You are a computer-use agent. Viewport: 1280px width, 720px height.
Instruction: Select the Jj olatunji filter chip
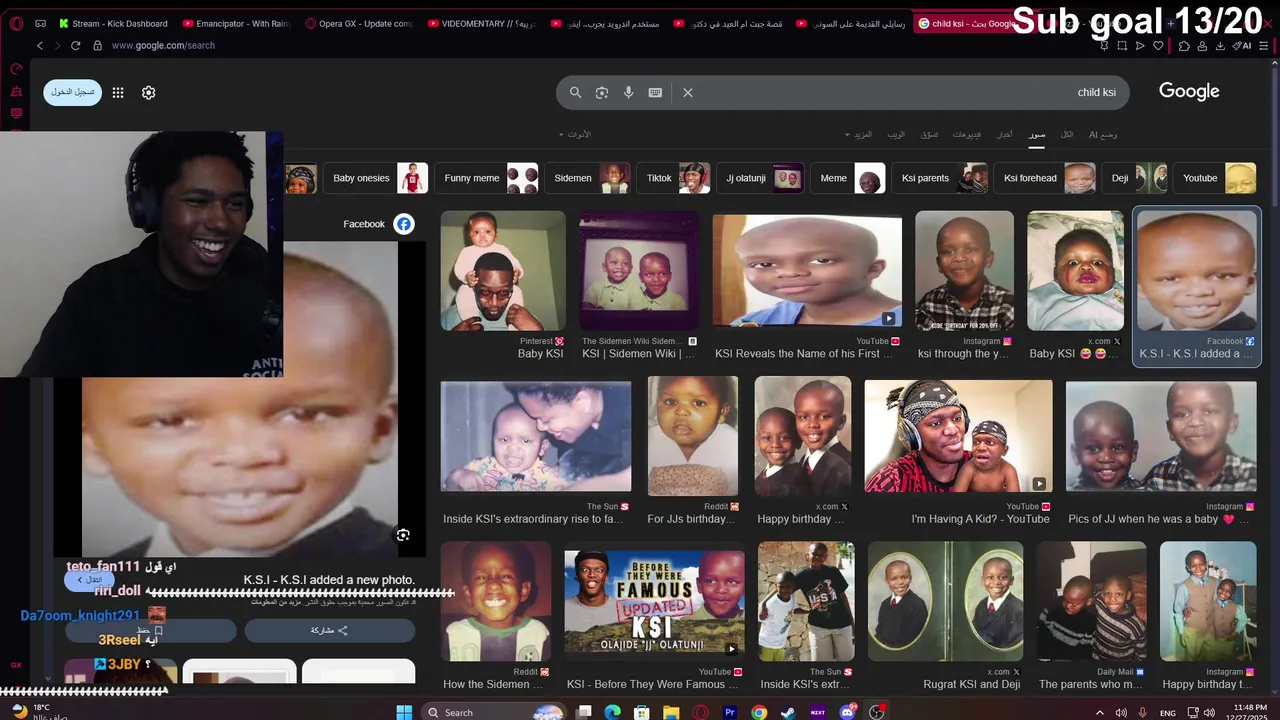[760, 178]
